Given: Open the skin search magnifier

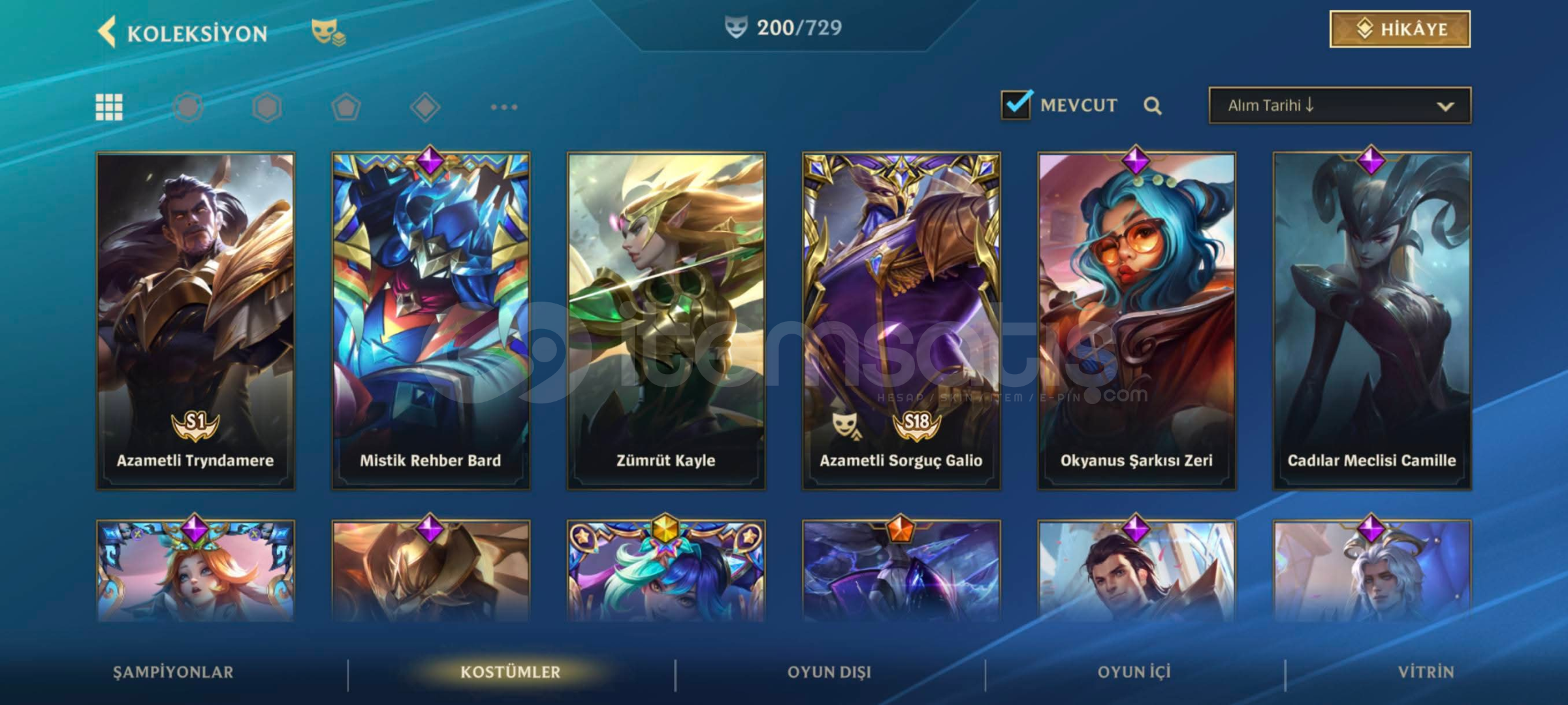Looking at the screenshot, I should [1153, 106].
